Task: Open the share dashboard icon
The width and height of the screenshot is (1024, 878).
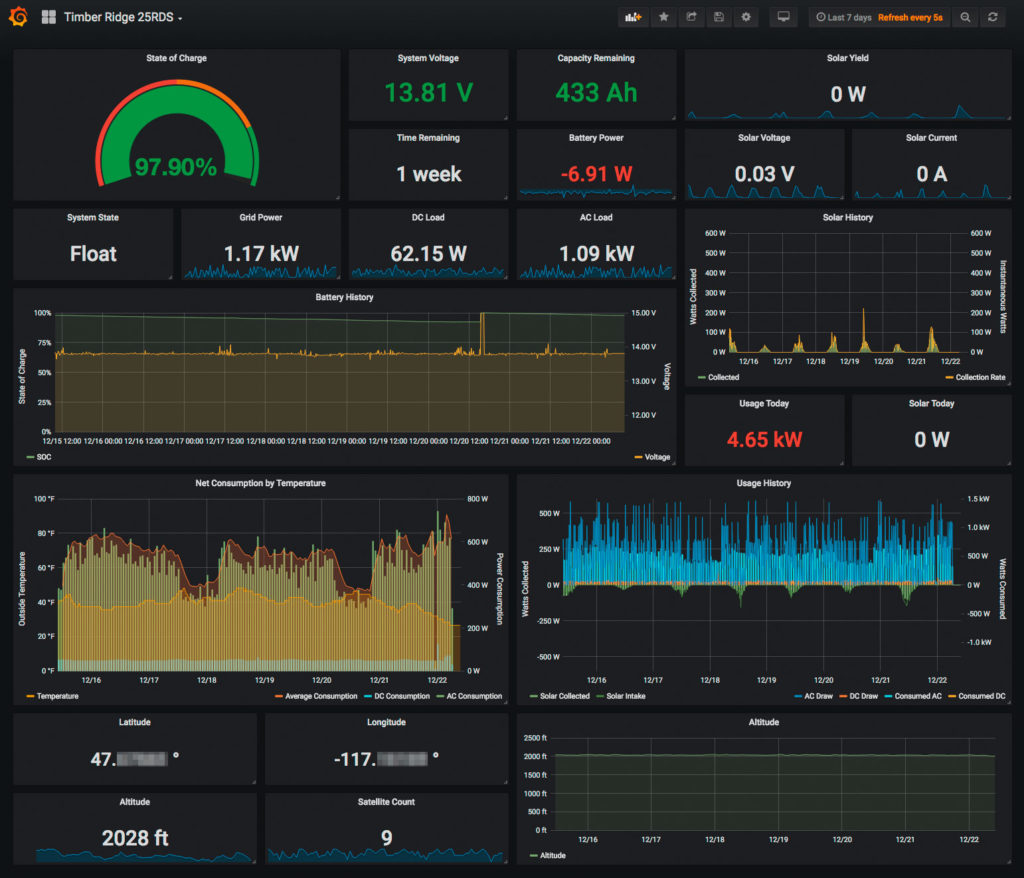Action: tap(691, 17)
